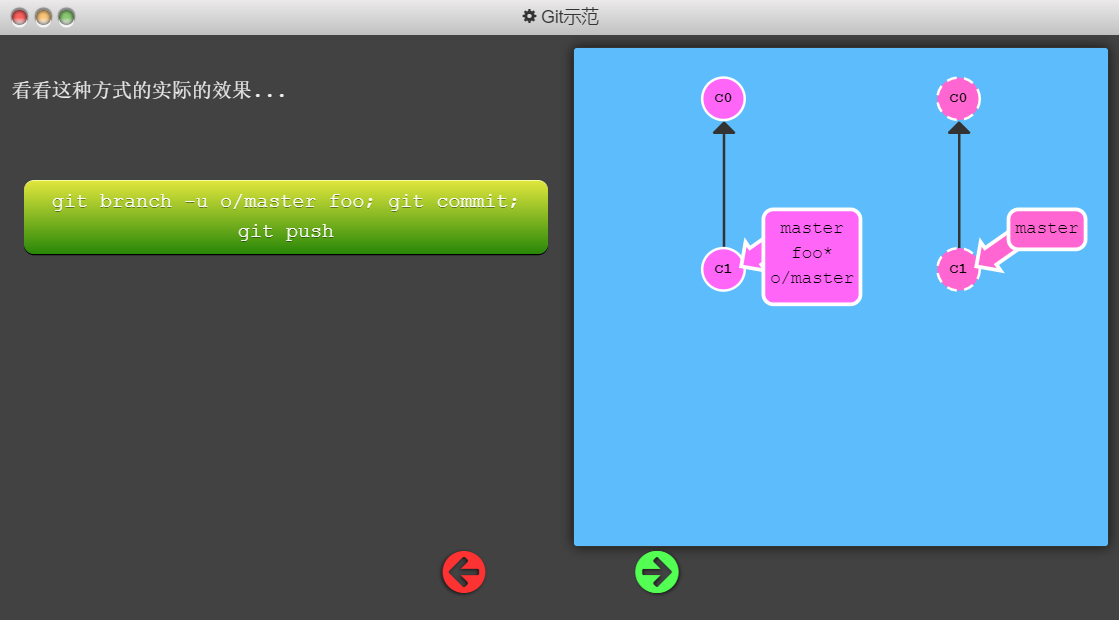Image resolution: width=1119 pixels, height=620 pixels.
Task: Click the remote dashed c0 commit node
Action: click(958, 98)
